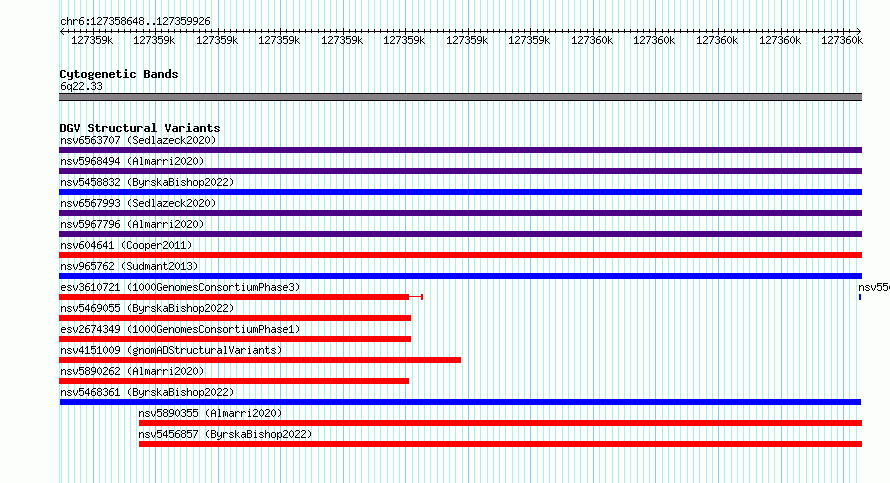Click the DGV Structural Variants track title
This screenshot has height=483, width=890.
(140, 128)
